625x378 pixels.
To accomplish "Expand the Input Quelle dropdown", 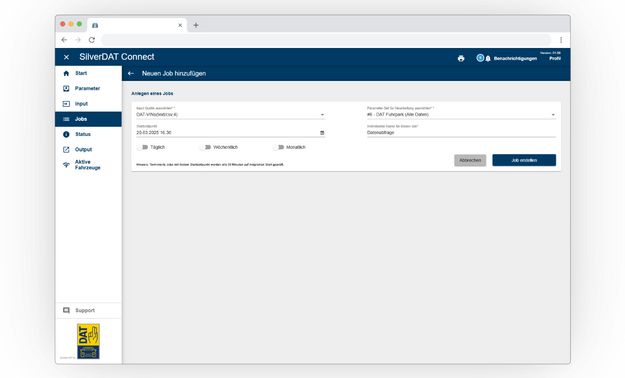I will coord(230,114).
